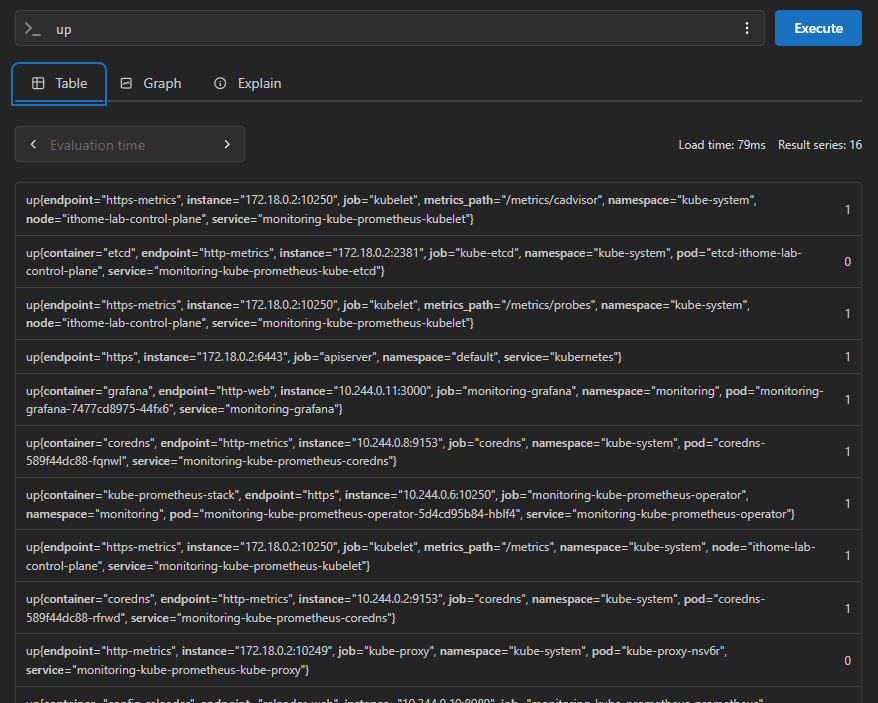Click the Result series: 16 text
The width and height of the screenshot is (878, 703).
[820, 145]
